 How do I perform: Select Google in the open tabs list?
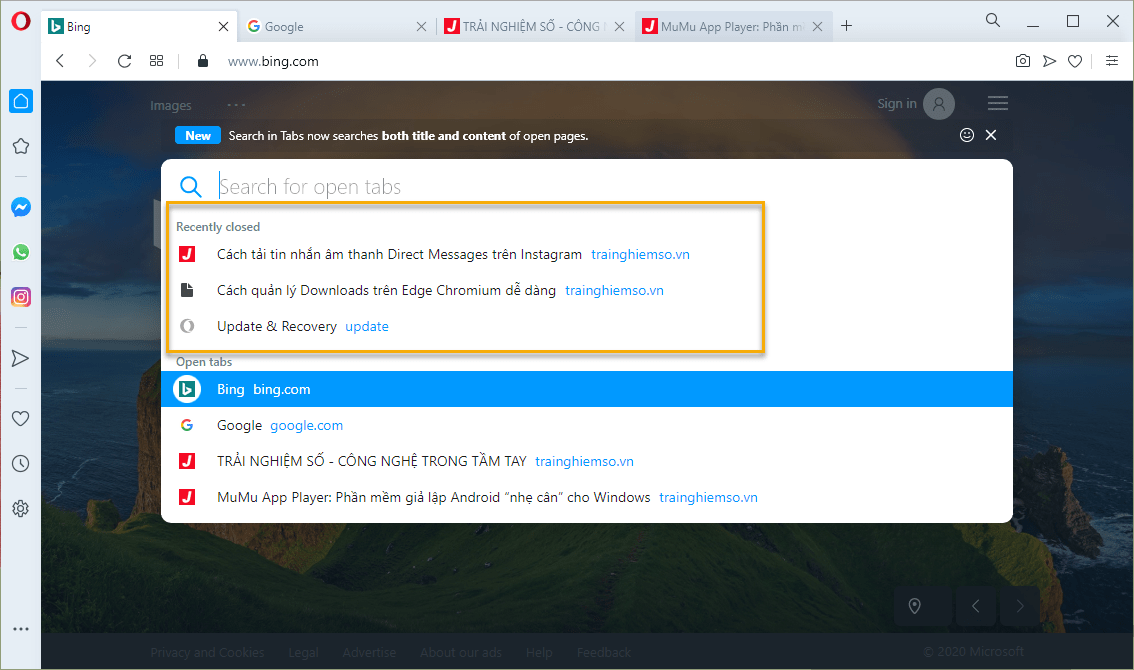coord(587,425)
